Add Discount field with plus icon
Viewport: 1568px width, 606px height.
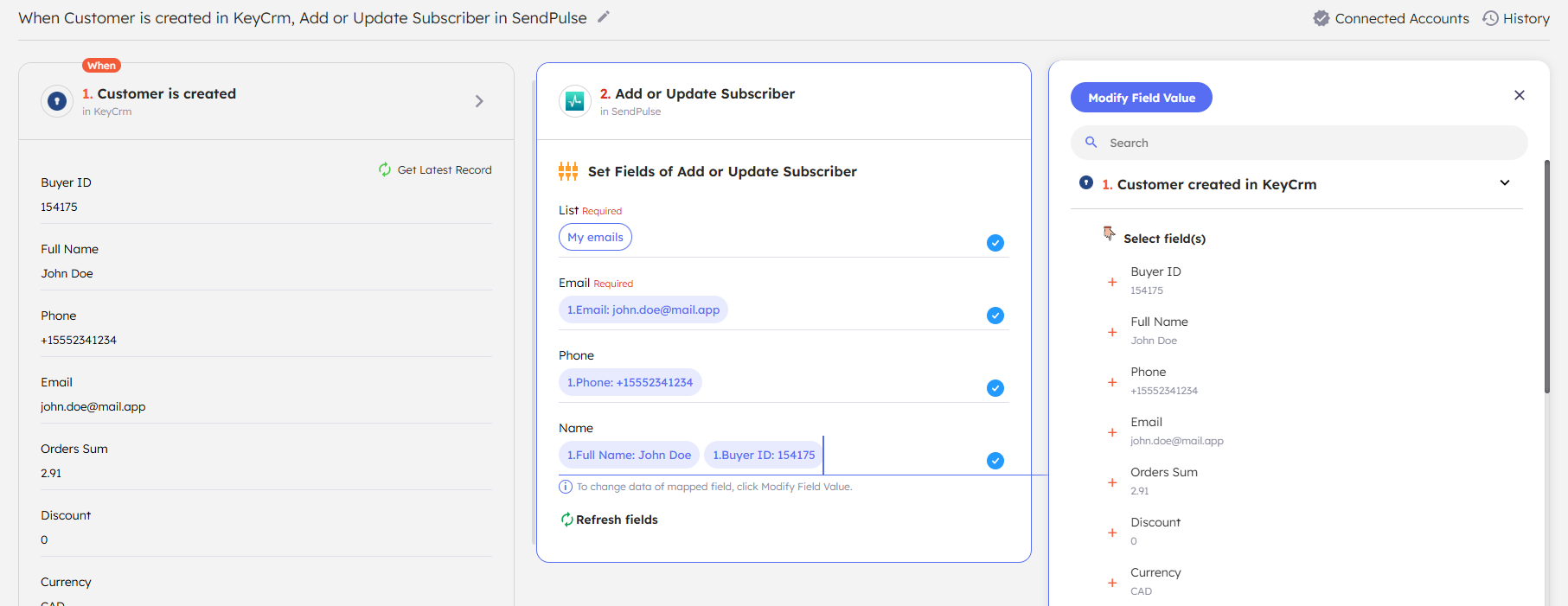[x=1112, y=533]
